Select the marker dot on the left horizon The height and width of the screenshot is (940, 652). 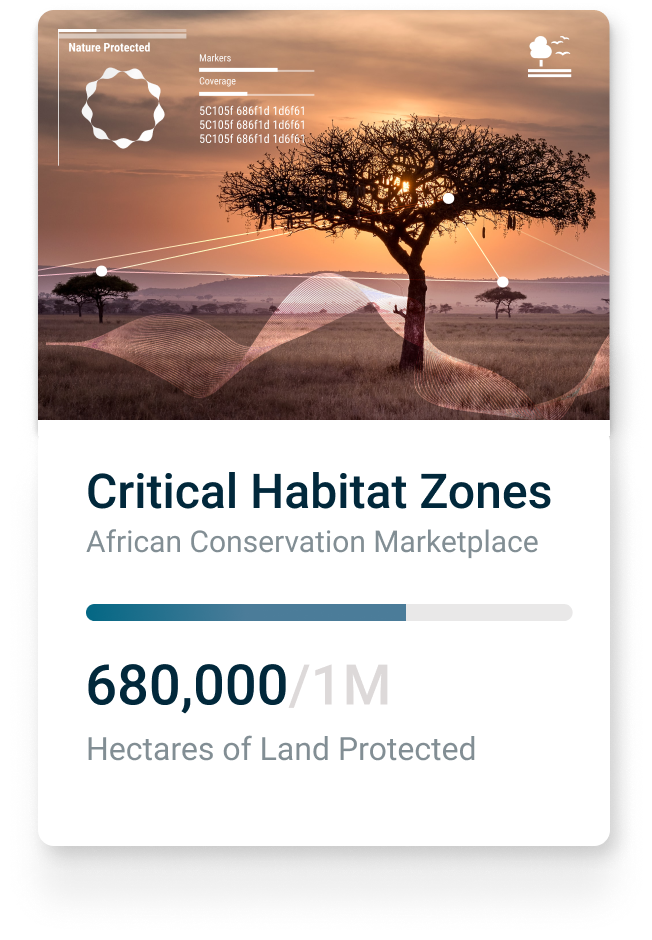point(101,271)
